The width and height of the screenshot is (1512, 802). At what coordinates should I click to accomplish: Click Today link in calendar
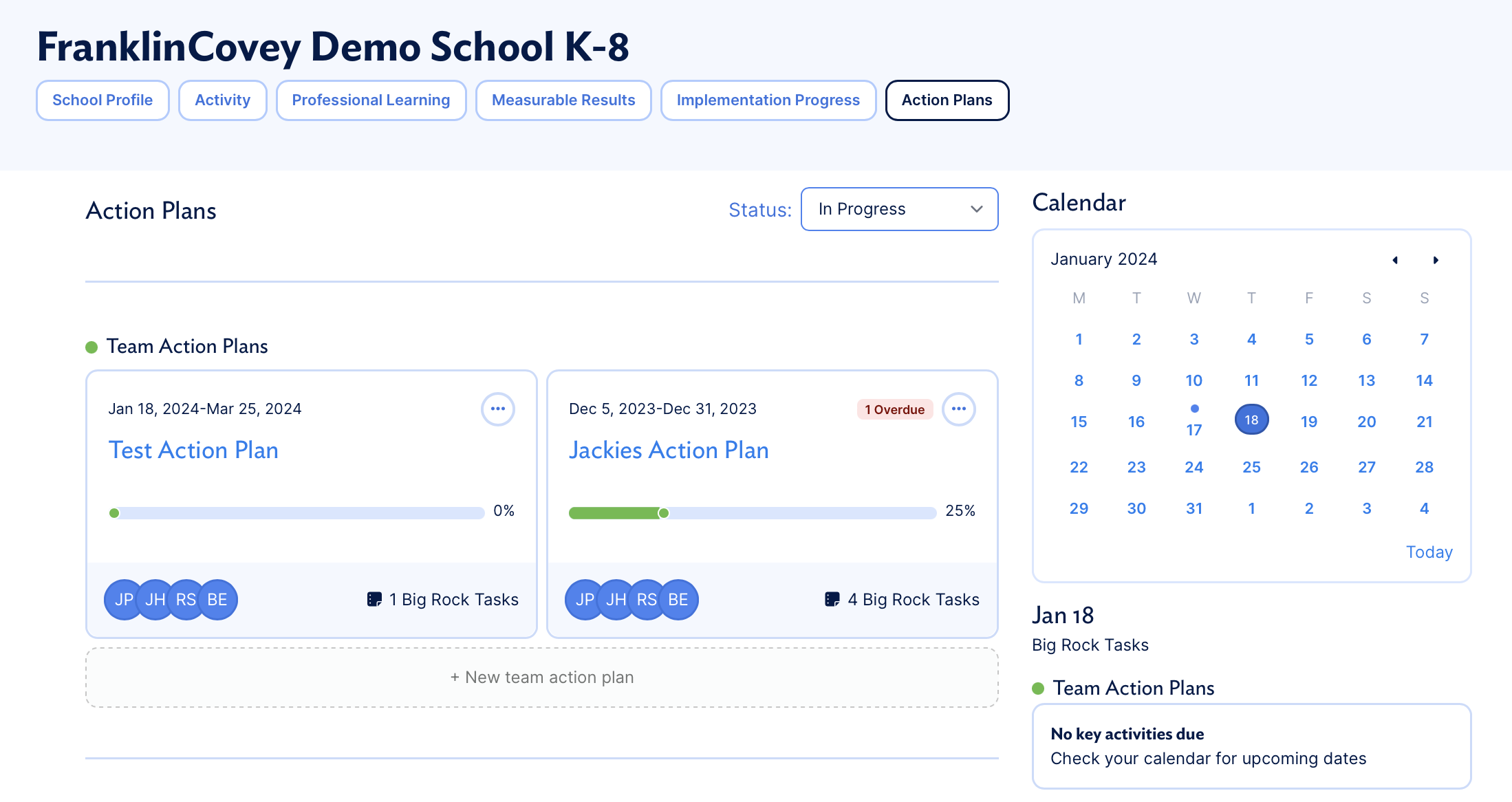1429,552
